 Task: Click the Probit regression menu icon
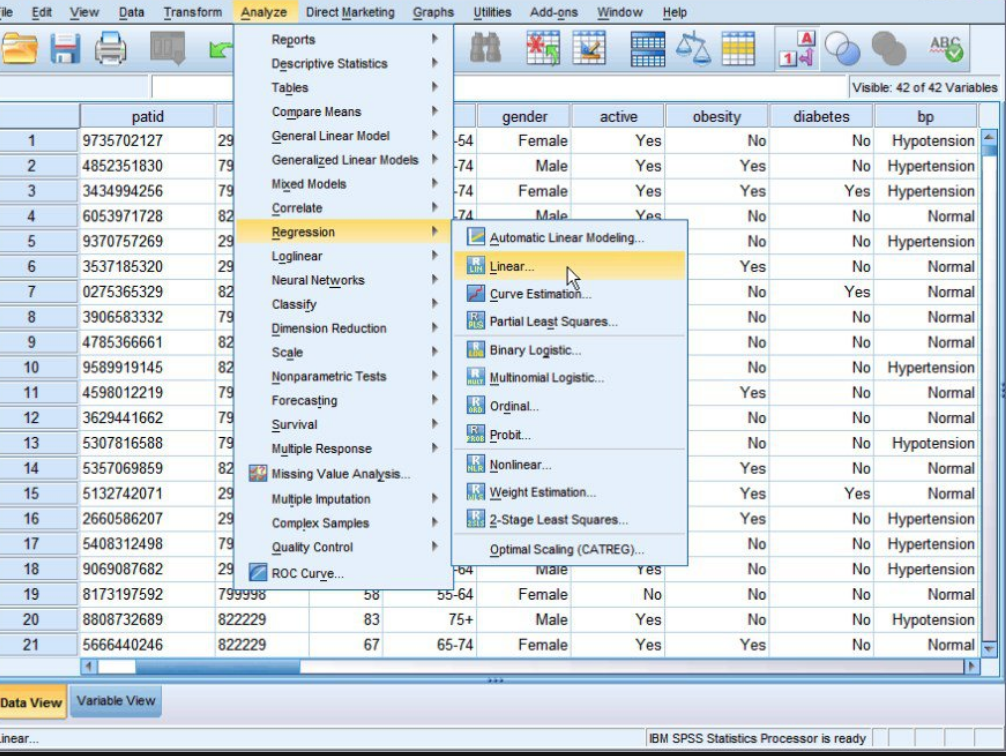click(475, 434)
